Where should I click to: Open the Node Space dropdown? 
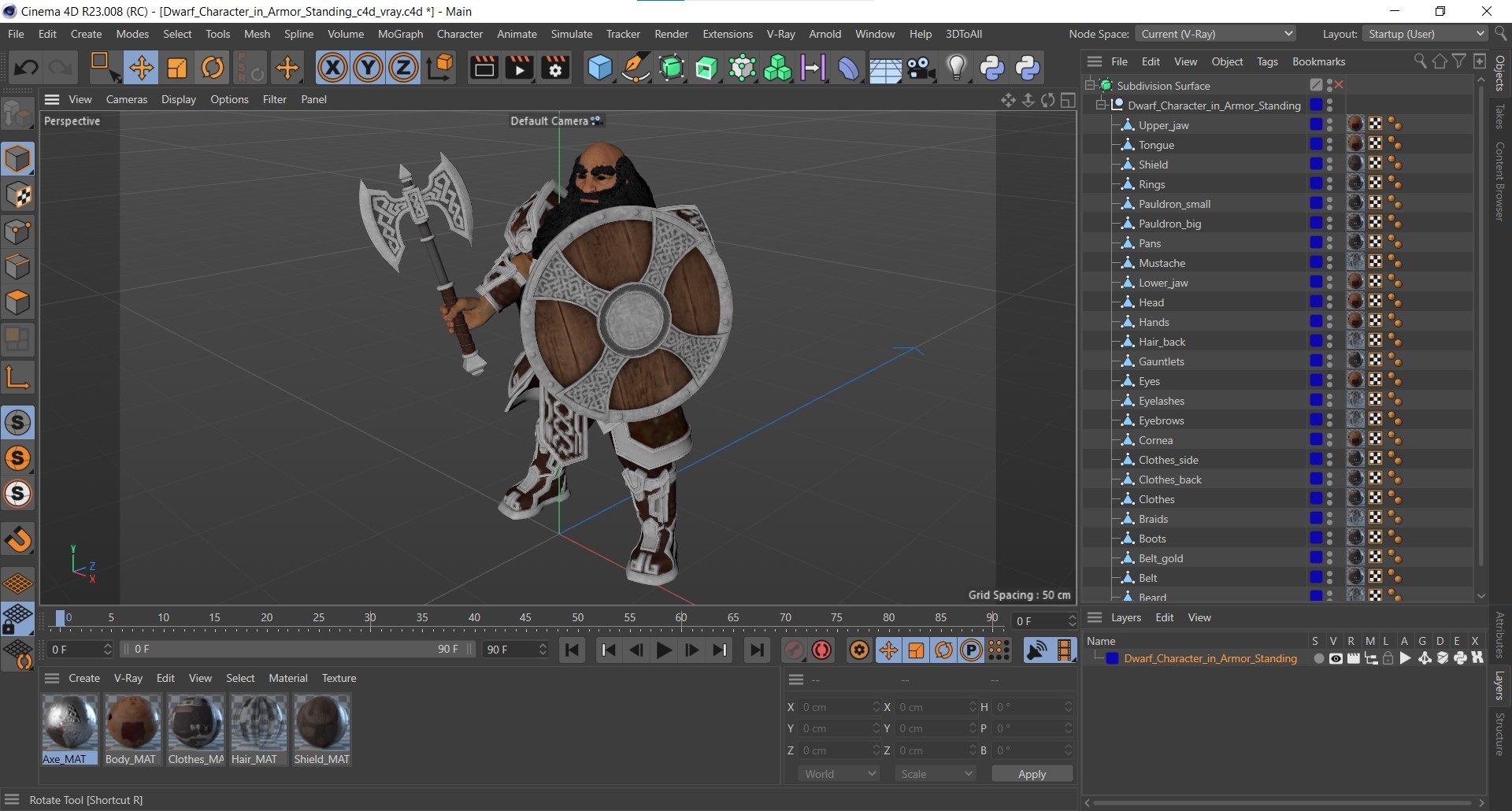1216,34
